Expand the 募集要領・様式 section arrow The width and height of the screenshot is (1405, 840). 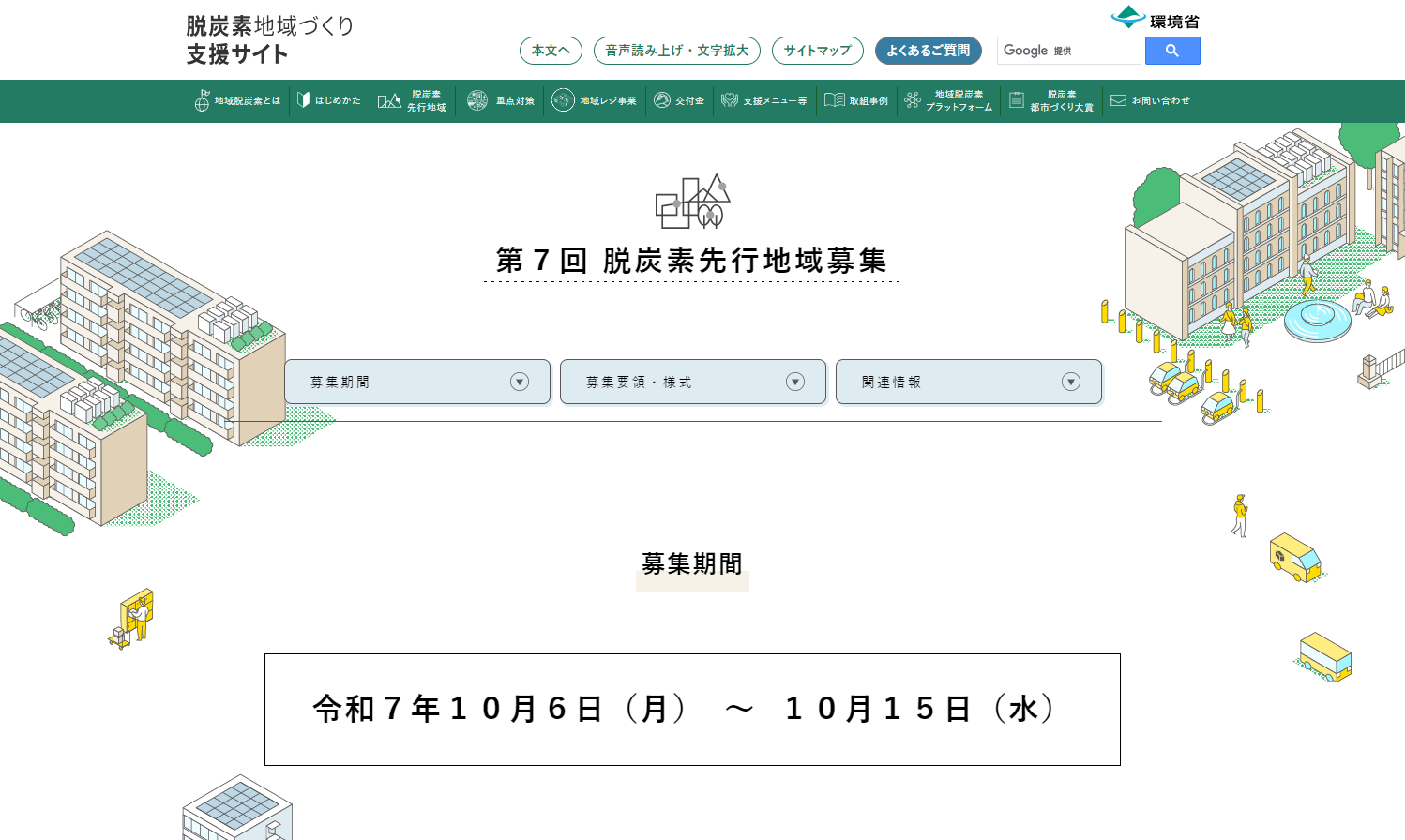coord(795,382)
